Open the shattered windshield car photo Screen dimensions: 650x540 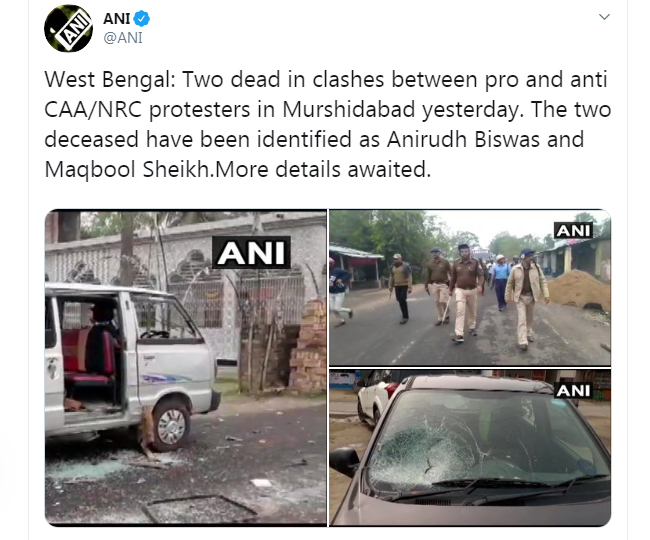click(x=470, y=448)
